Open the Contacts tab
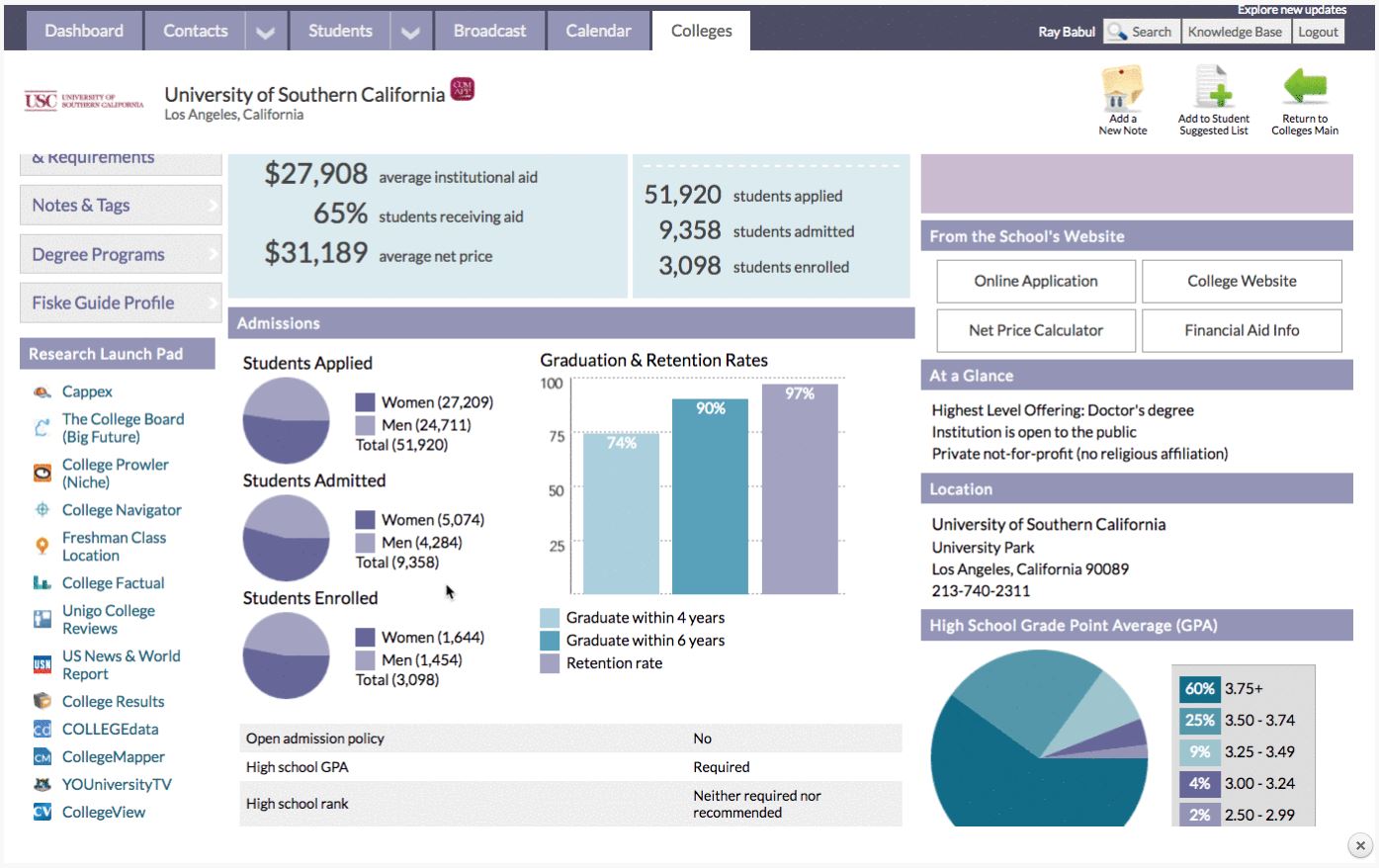 coord(195,31)
